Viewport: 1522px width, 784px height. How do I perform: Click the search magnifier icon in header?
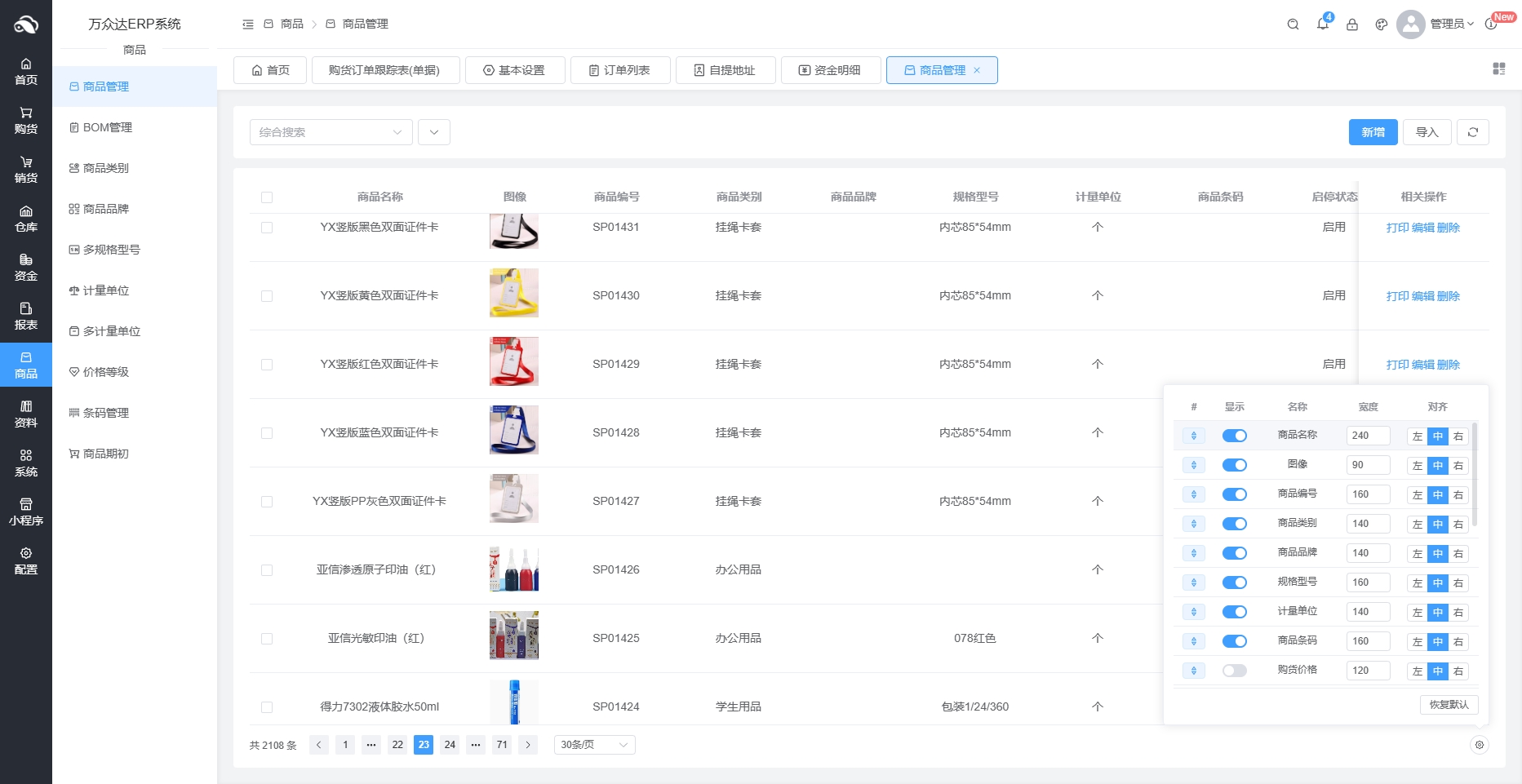pos(1293,24)
